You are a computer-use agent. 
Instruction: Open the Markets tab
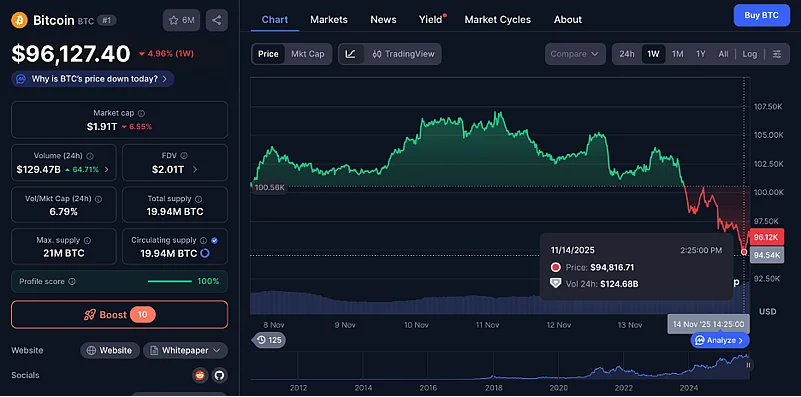point(329,20)
